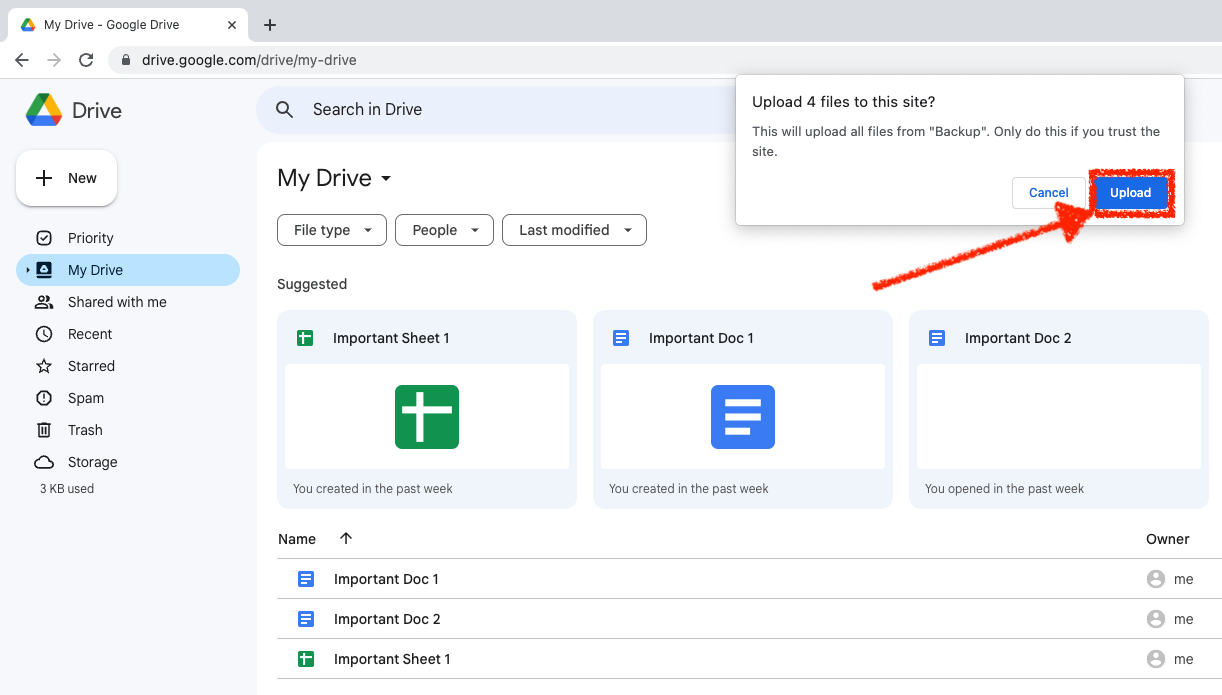Click the 3 KB used storage text

tap(67, 489)
